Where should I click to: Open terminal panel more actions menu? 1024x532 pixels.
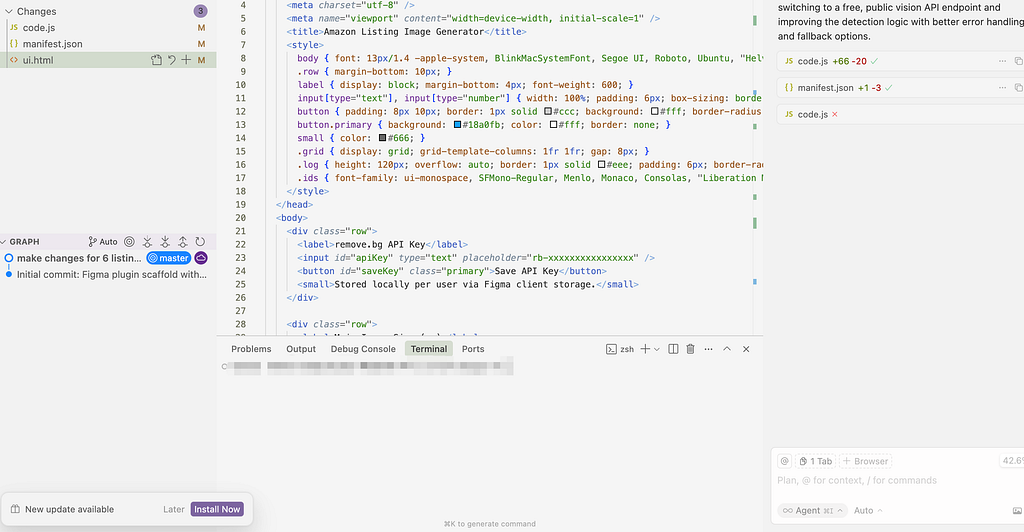709,349
